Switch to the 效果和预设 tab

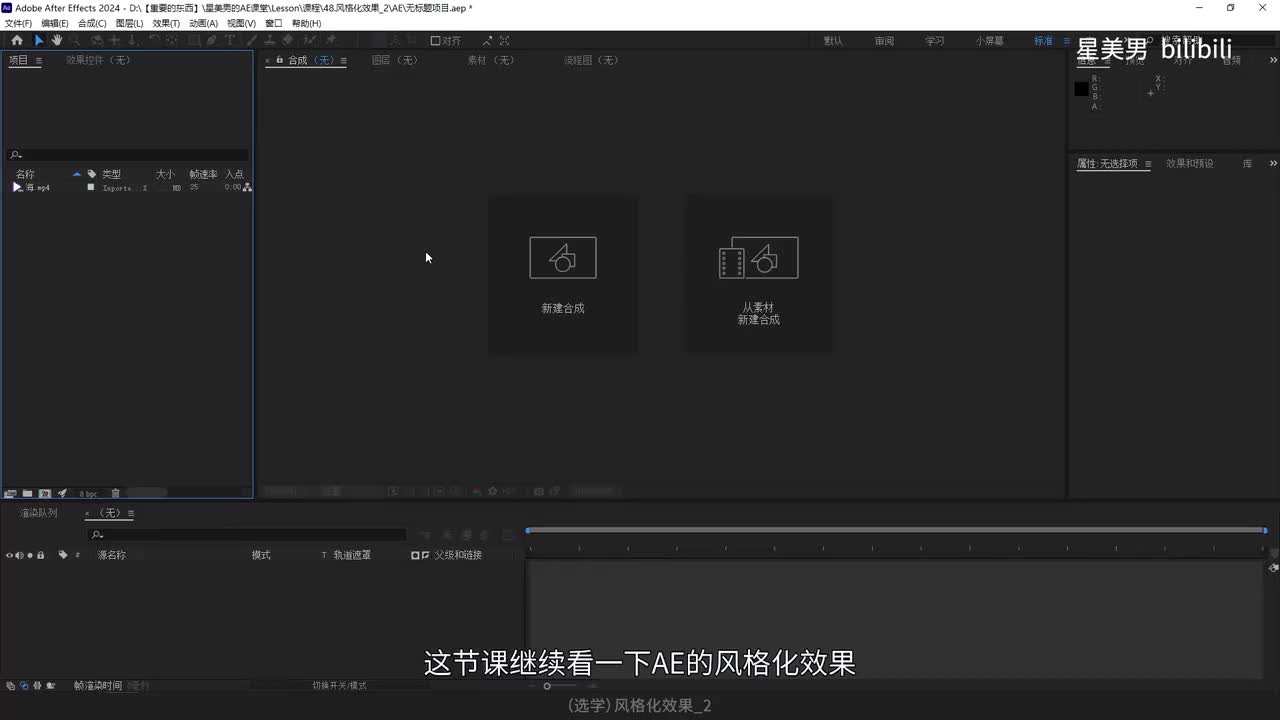click(1190, 163)
